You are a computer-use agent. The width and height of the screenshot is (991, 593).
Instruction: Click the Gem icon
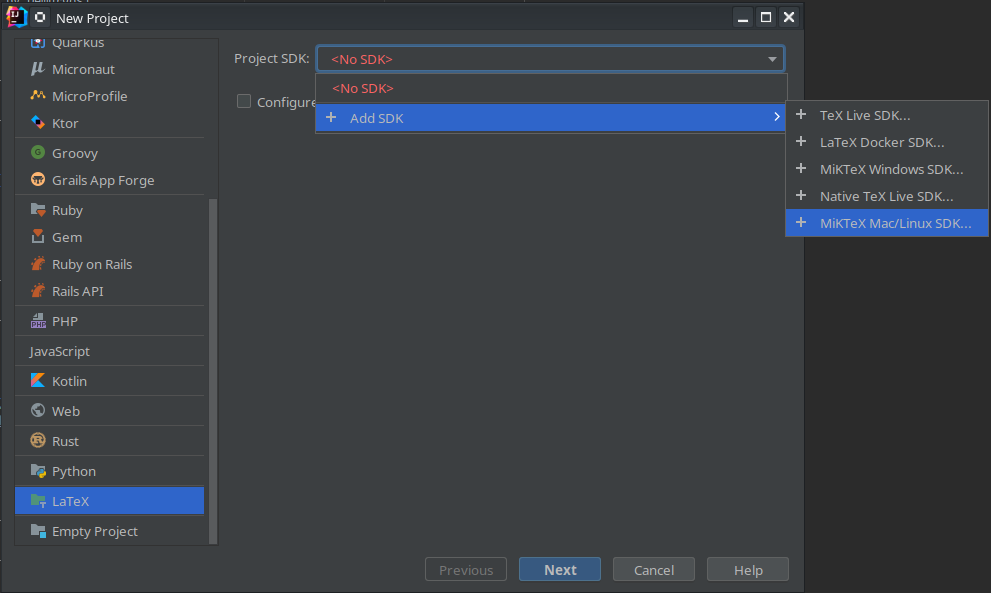pos(38,236)
